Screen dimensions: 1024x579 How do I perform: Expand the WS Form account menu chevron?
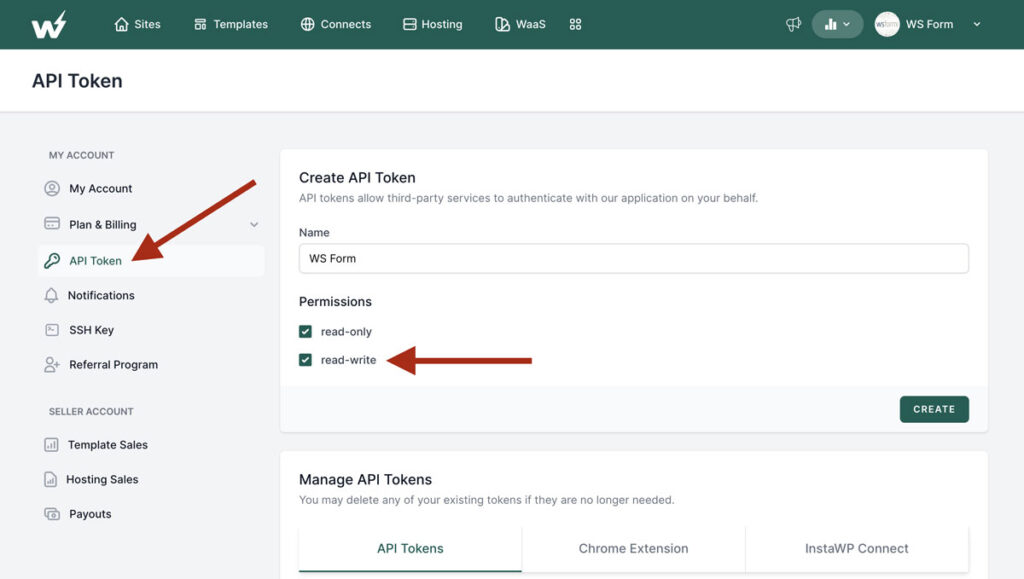[x=977, y=24]
